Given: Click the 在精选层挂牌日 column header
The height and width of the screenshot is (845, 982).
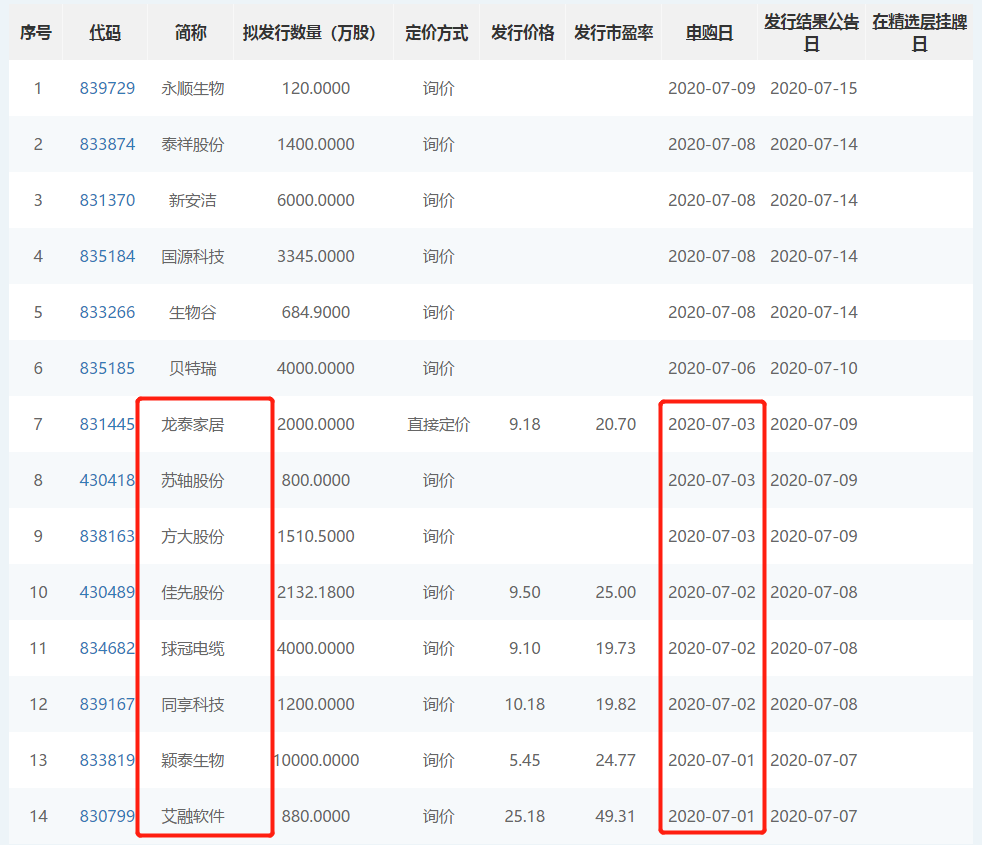Looking at the screenshot, I should [919, 33].
